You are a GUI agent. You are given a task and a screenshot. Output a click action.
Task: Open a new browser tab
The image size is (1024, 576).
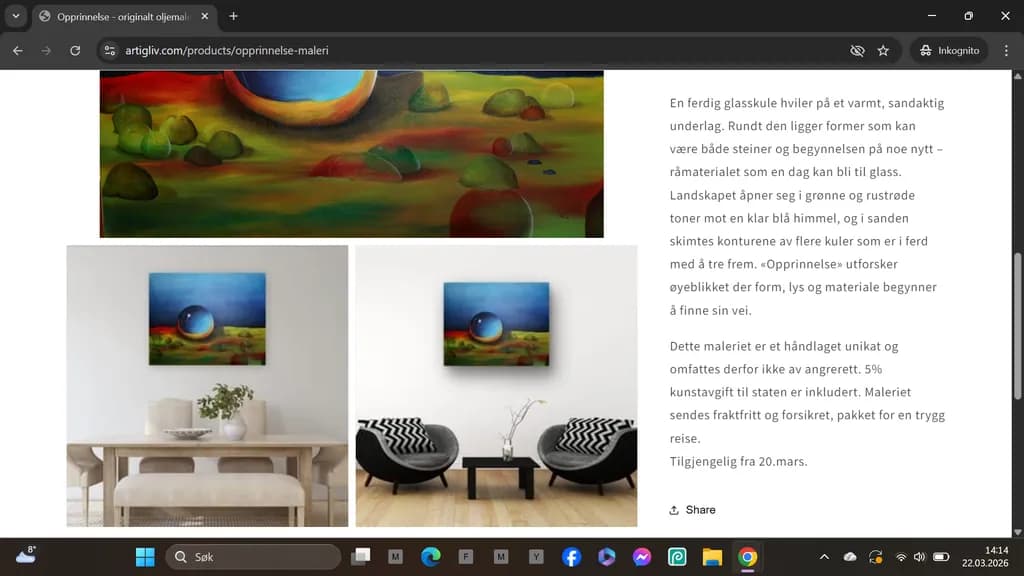[233, 16]
